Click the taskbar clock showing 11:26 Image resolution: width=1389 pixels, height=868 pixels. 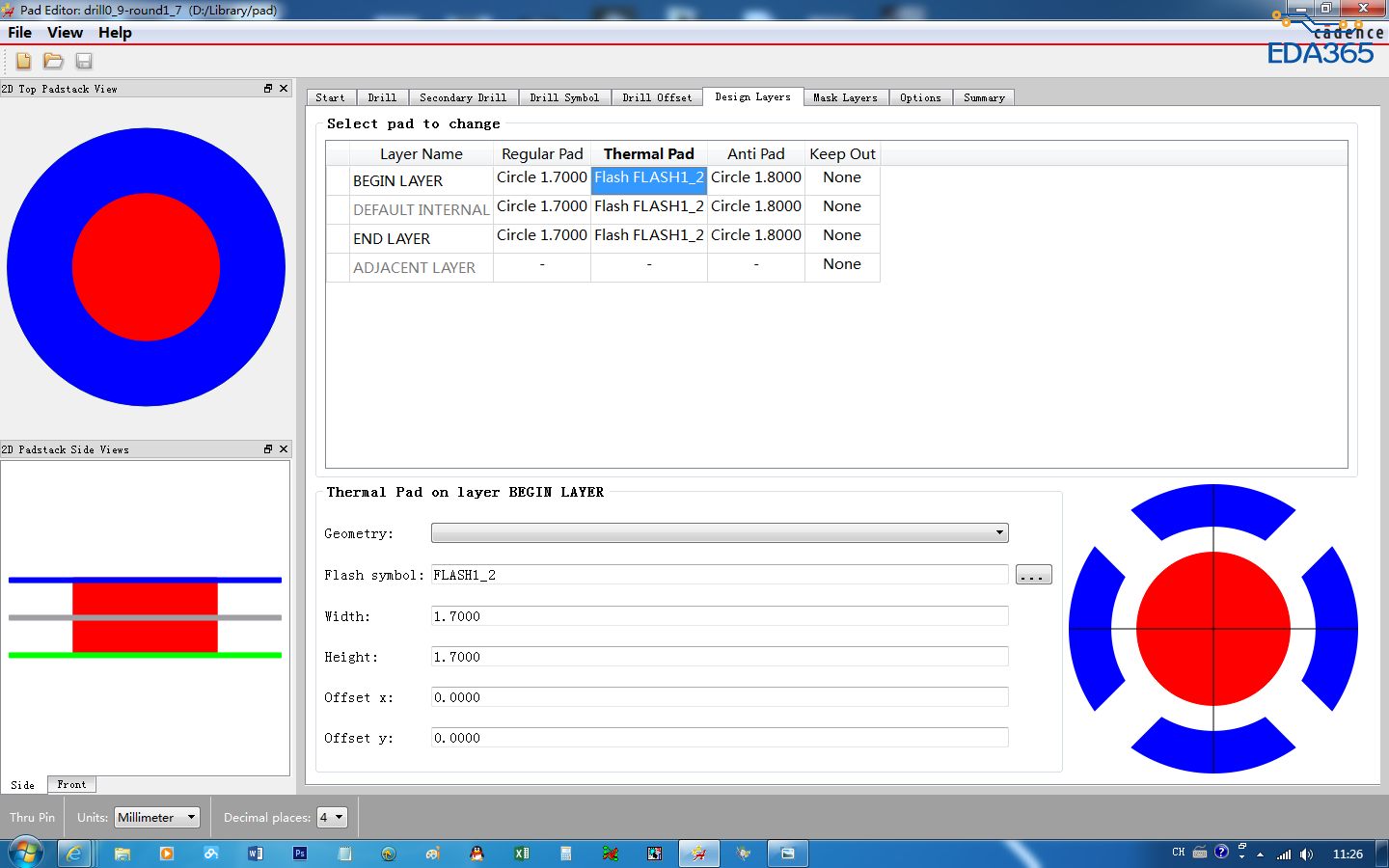pos(1348,854)
